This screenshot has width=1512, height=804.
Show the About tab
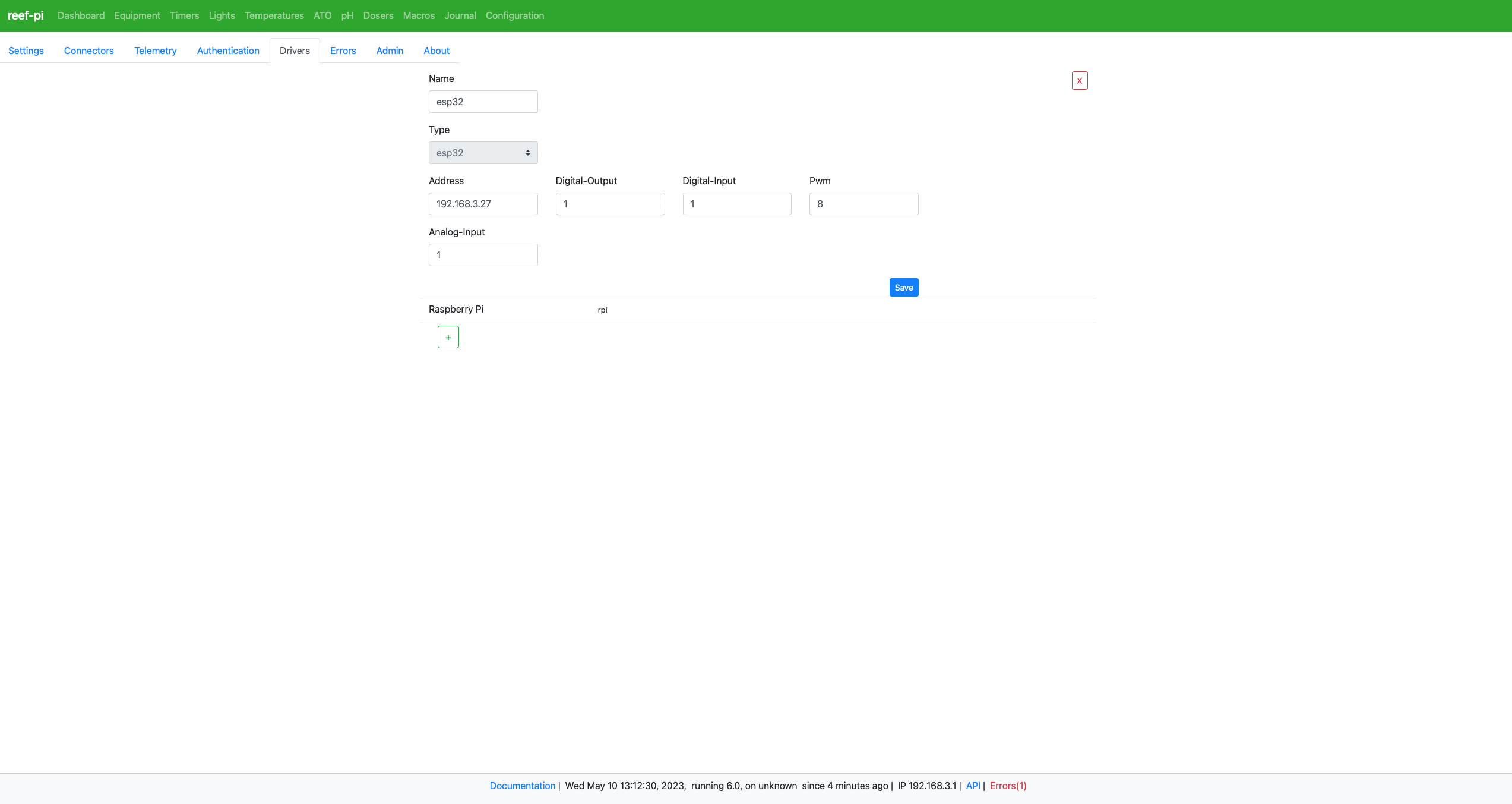tap(436, 51)
